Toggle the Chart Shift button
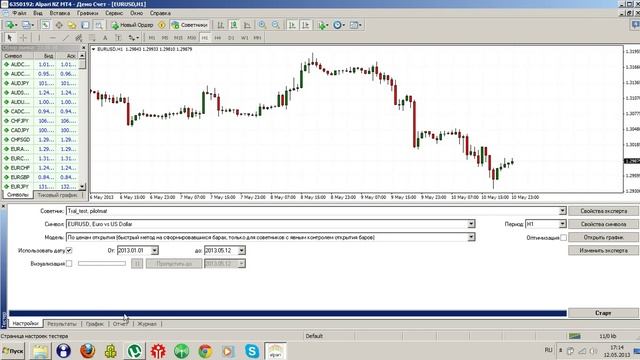 click(305, 25)
